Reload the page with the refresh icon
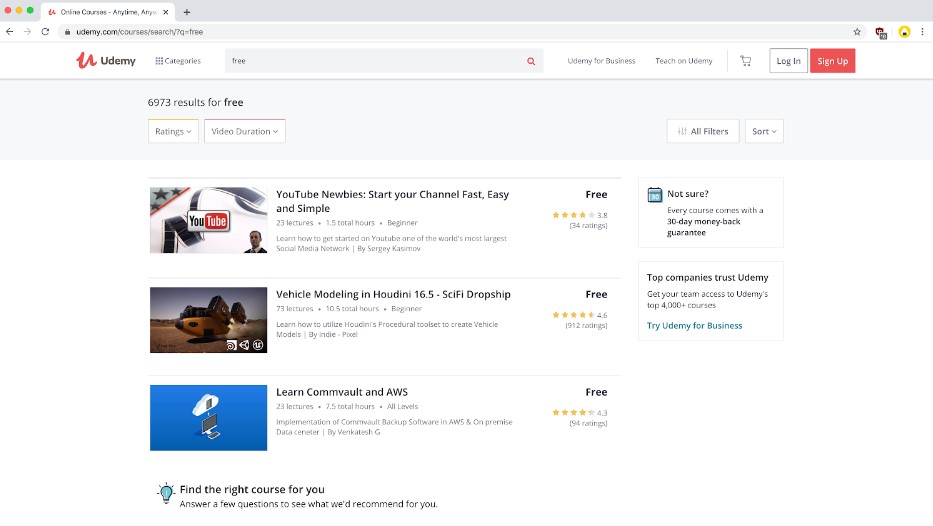The height and width of the screenshot is (526, 933). 45,32
